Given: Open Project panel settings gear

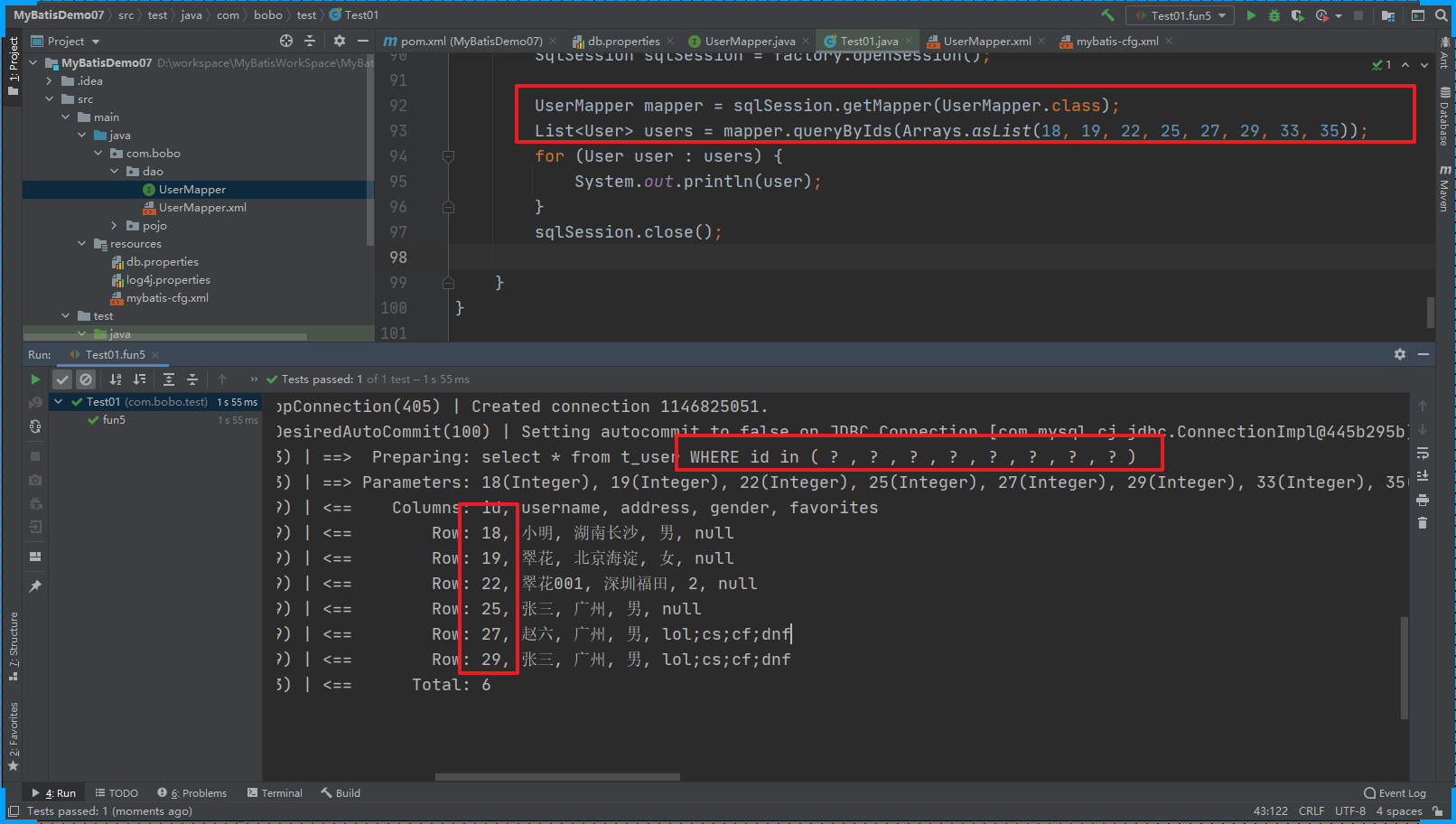Looking at the screenshot, I should [x=340, y=41].
